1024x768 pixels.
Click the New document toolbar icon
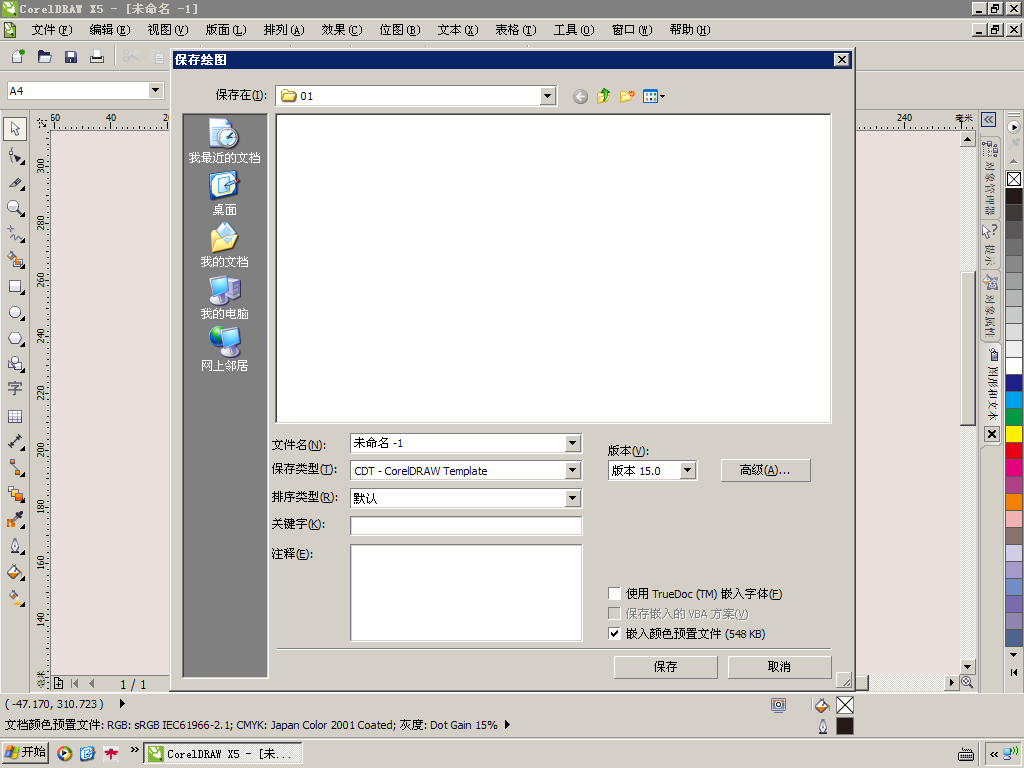pos(18,57)
